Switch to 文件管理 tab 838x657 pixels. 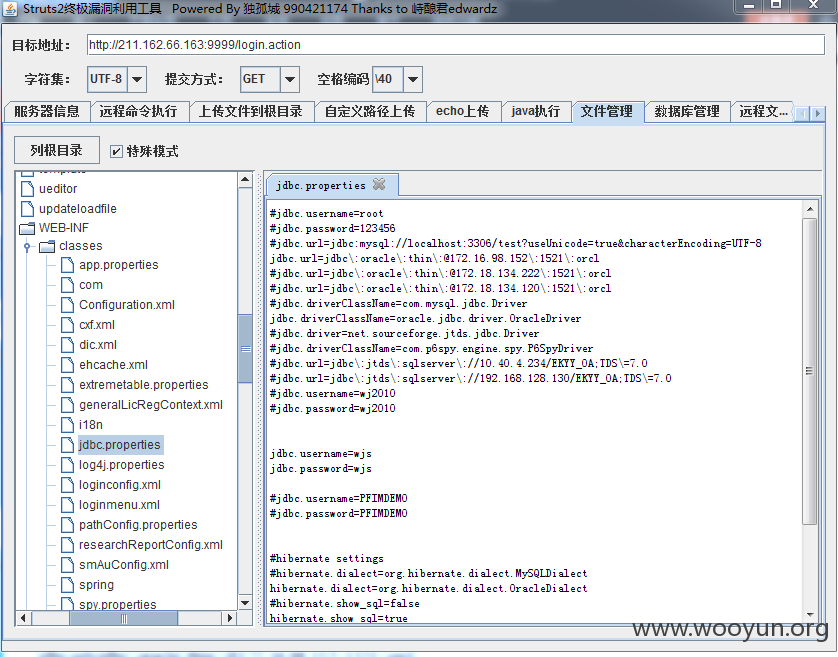607,111
